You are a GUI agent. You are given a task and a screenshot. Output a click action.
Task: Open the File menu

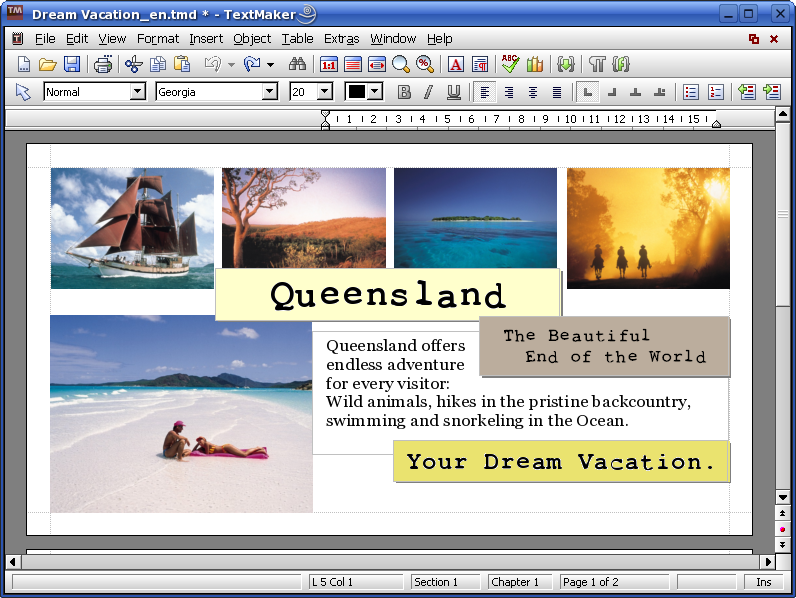pos(45,39)
